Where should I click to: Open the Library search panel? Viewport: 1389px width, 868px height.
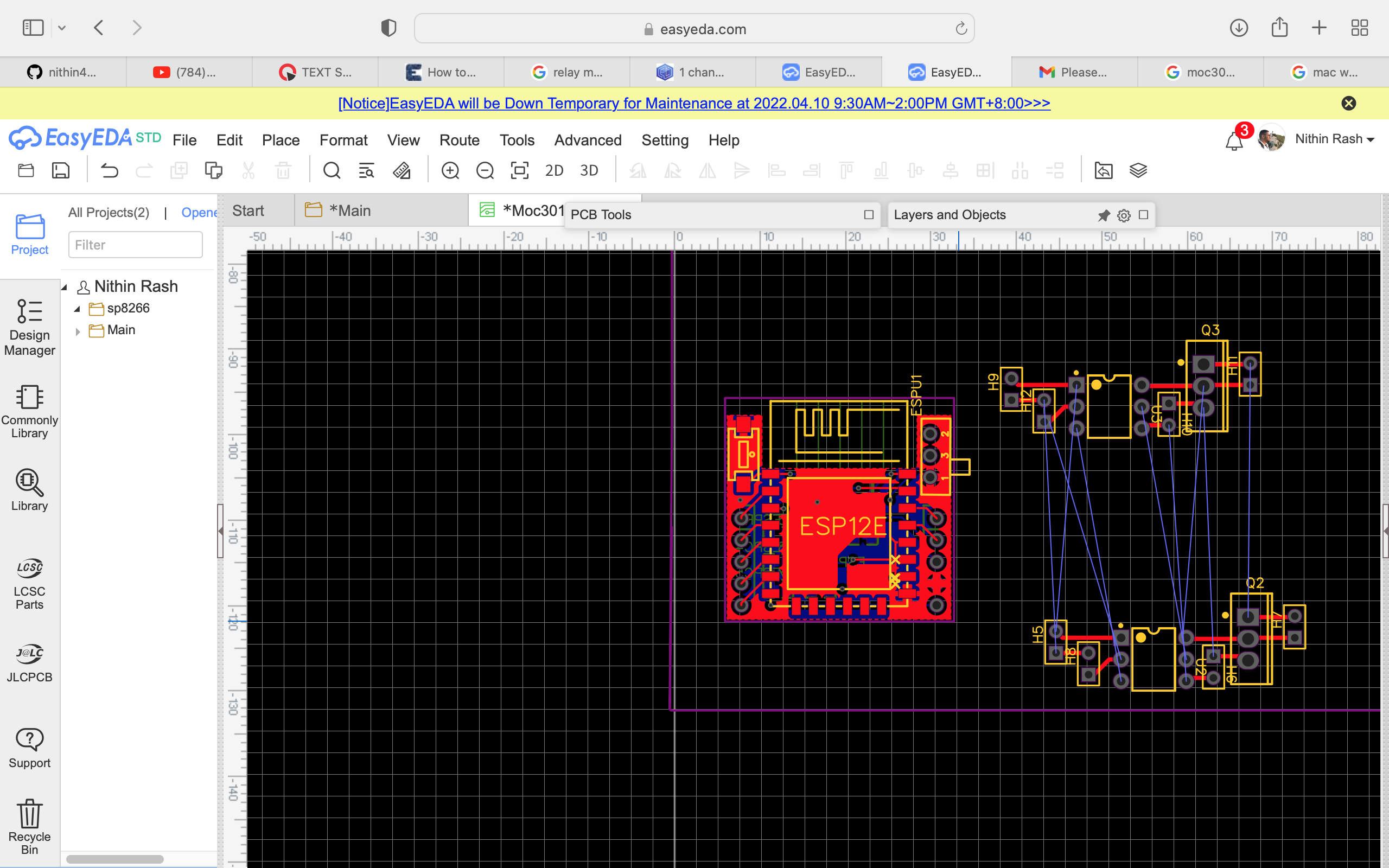[29, 490]
